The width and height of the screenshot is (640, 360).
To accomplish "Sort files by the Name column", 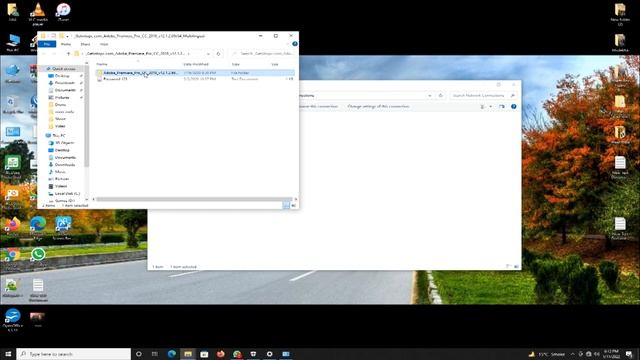I will [102, 64].
